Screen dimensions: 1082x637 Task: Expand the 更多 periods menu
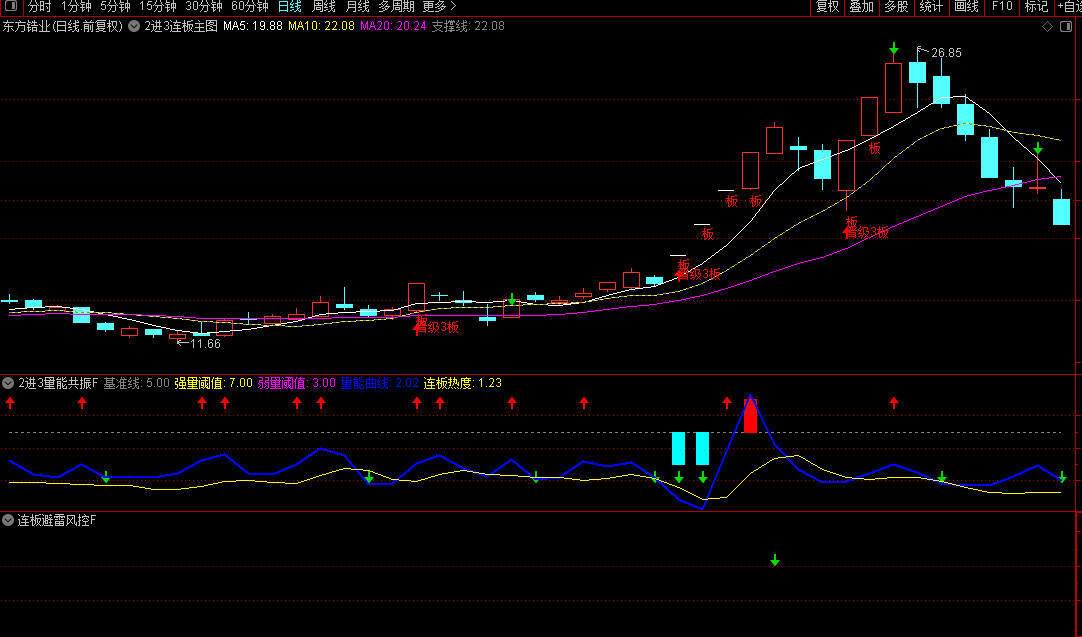440,6
